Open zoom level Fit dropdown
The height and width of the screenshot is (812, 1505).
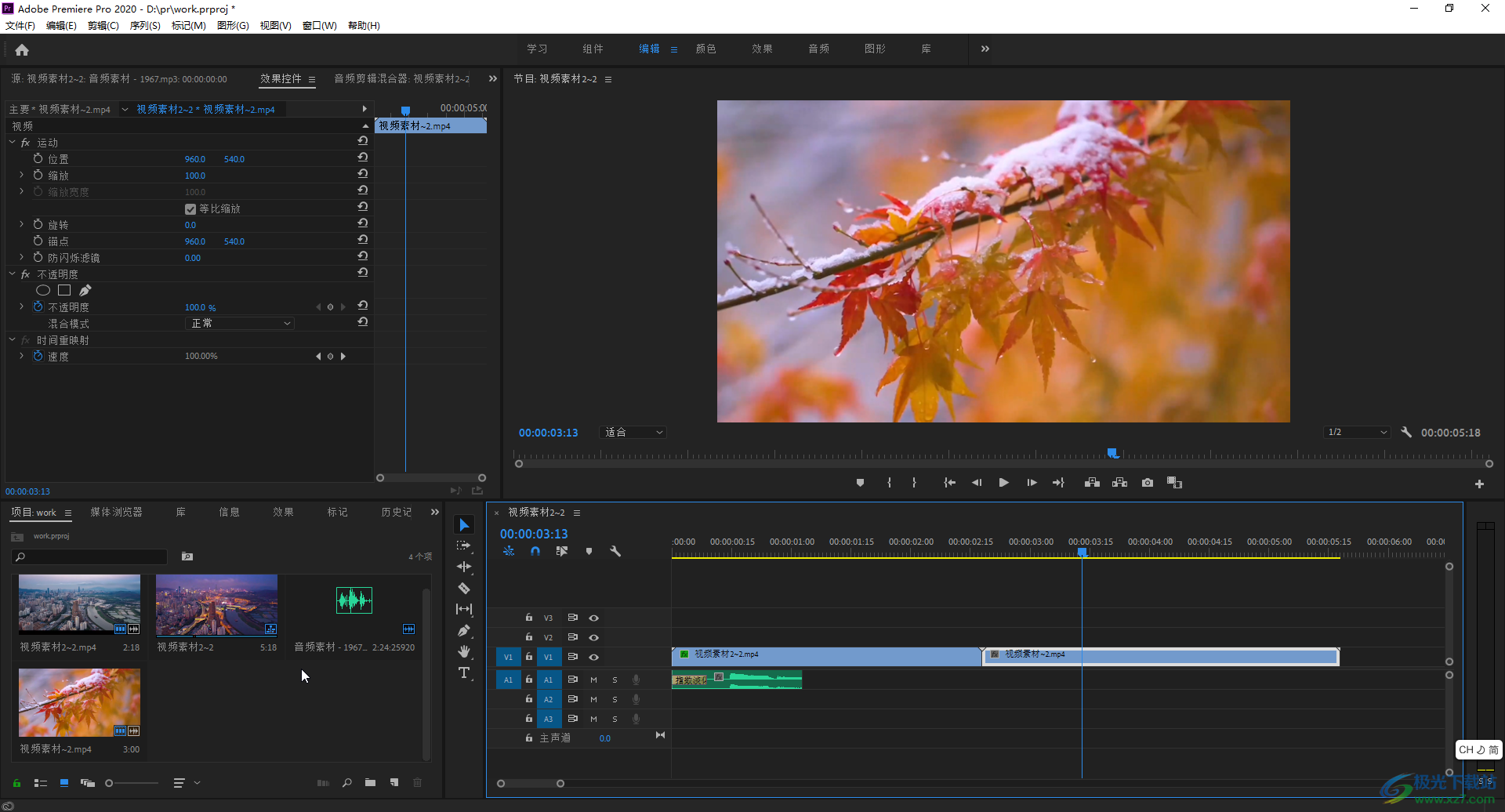click(633, 432)
